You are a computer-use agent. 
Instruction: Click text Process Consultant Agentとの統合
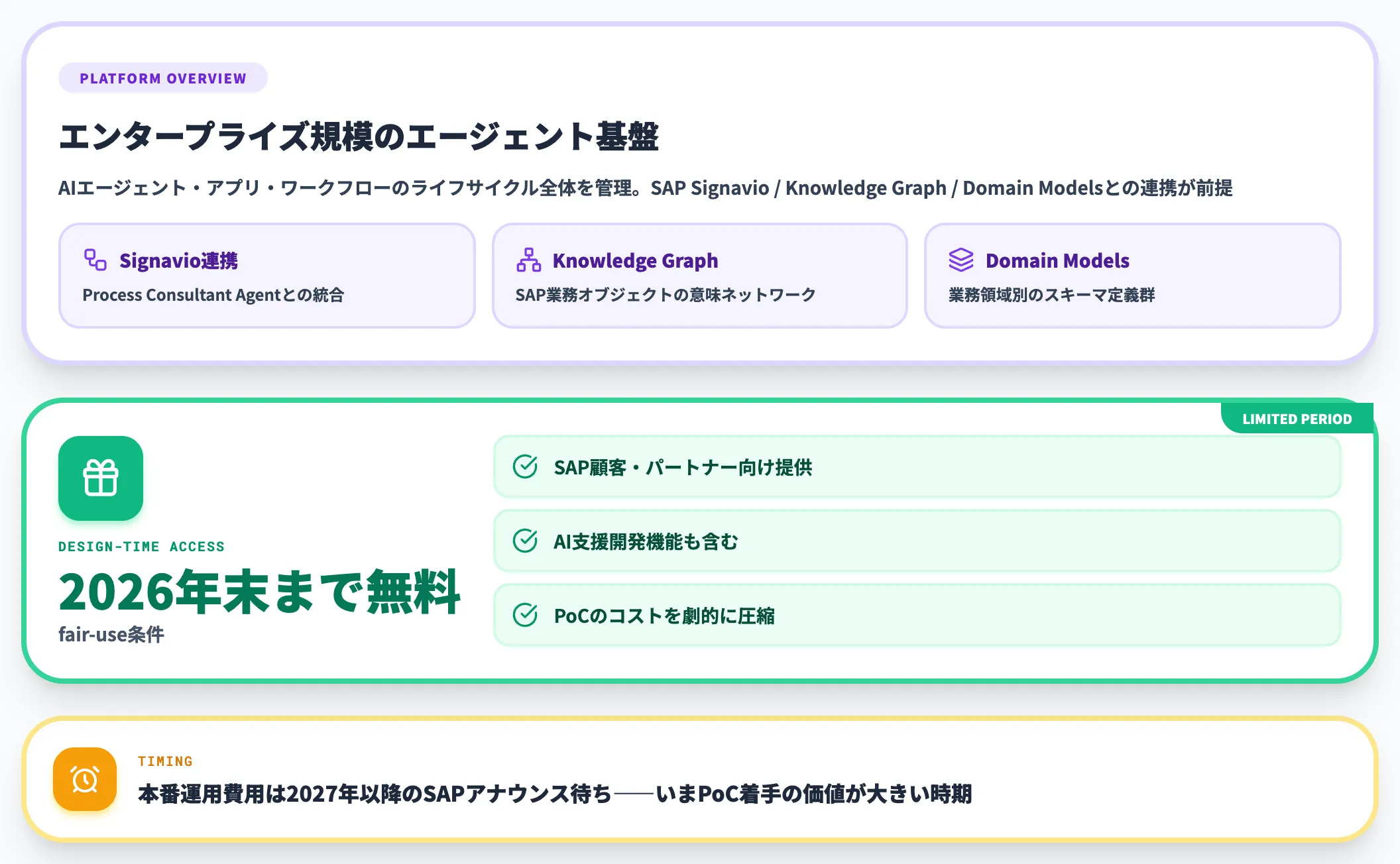pos(213,295)
